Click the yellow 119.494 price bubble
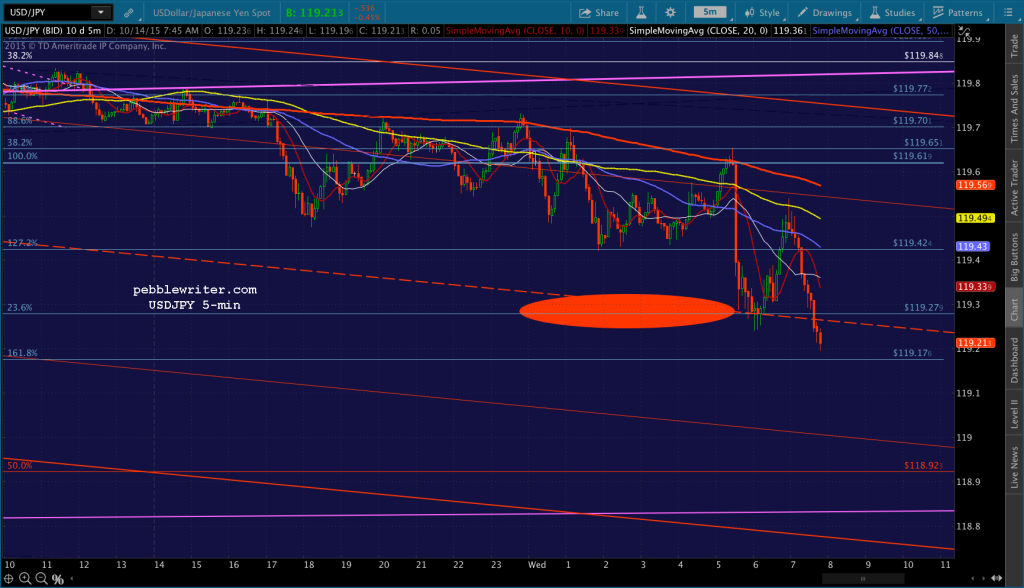1024x588 pixels. pos(975,218)
